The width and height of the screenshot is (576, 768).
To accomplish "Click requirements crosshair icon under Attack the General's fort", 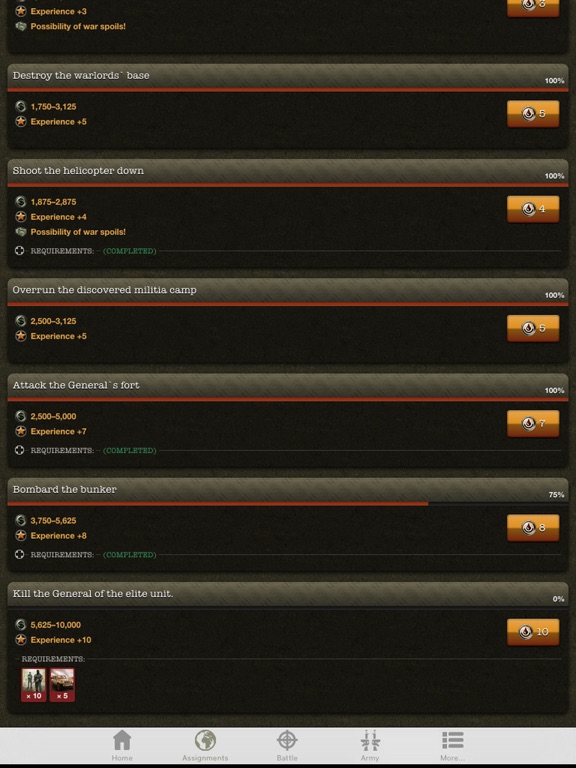I will [x=20, y=450].
